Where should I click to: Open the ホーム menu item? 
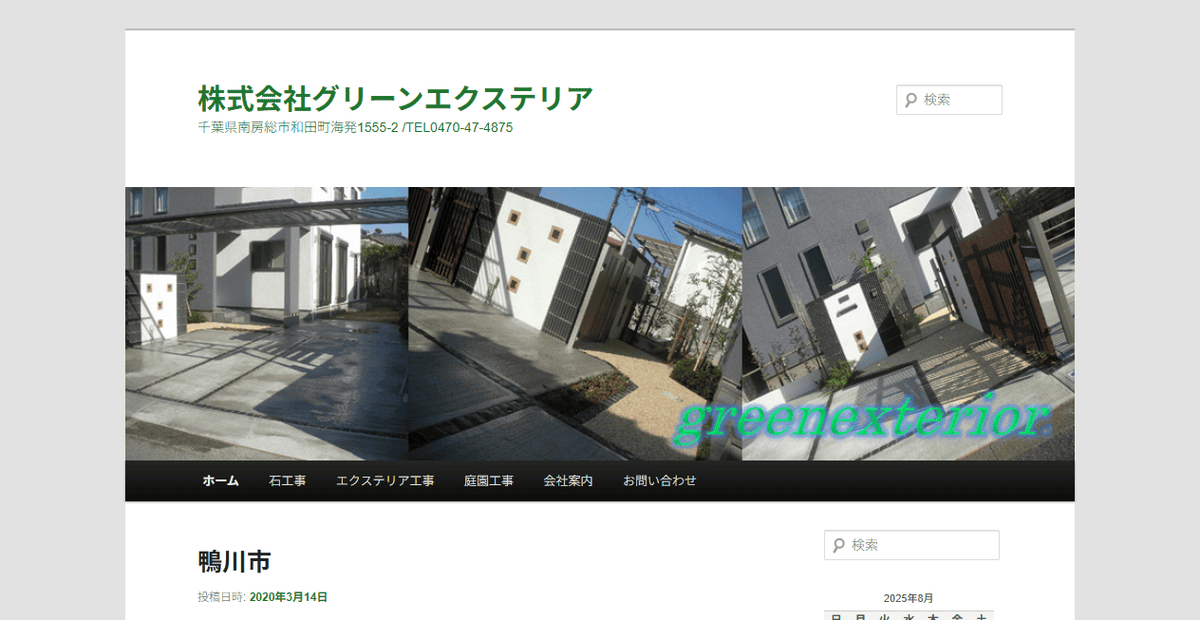(x=220, y=480)
